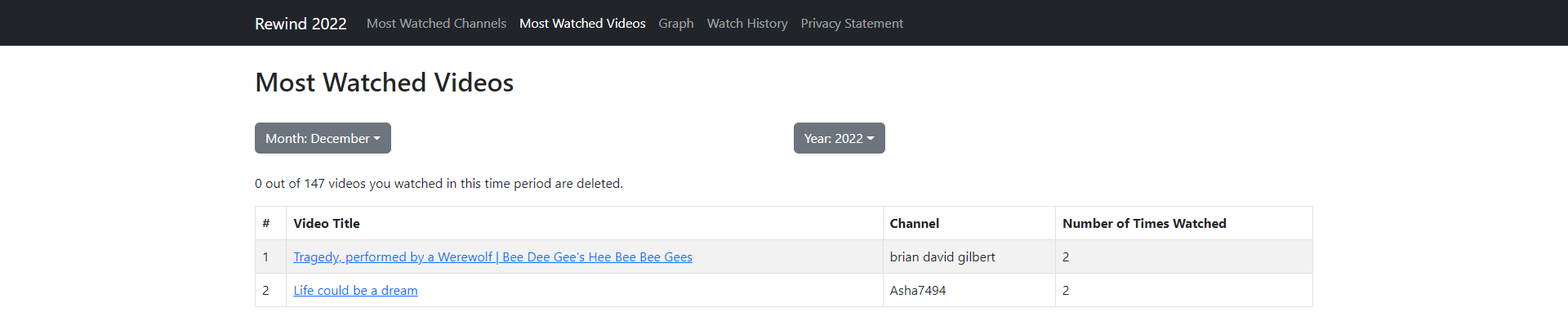
Task: Click the Video Title column header
Action: (x=584, y=223)
